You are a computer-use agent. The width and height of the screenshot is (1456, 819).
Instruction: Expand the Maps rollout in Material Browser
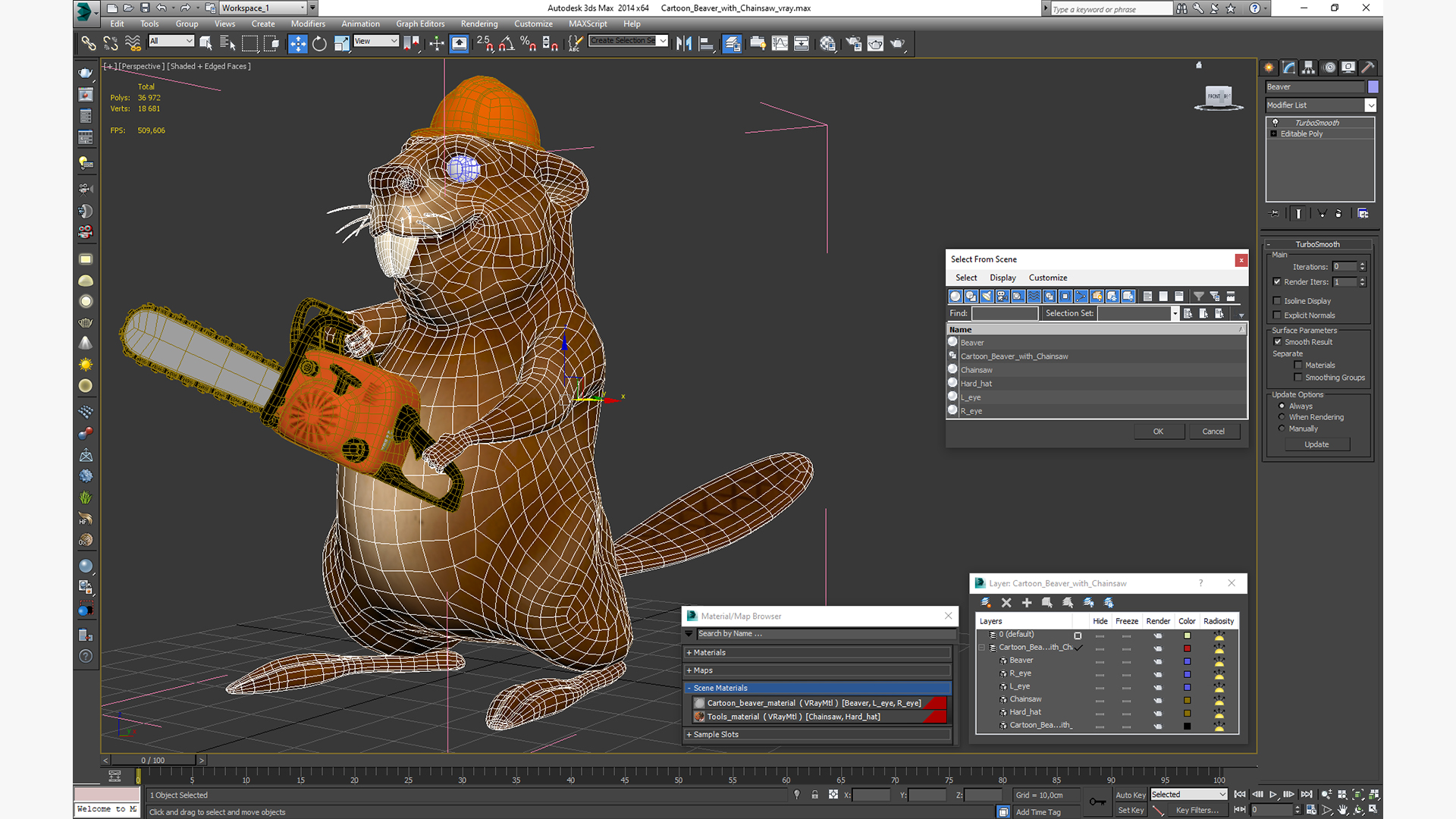point(818,671)
